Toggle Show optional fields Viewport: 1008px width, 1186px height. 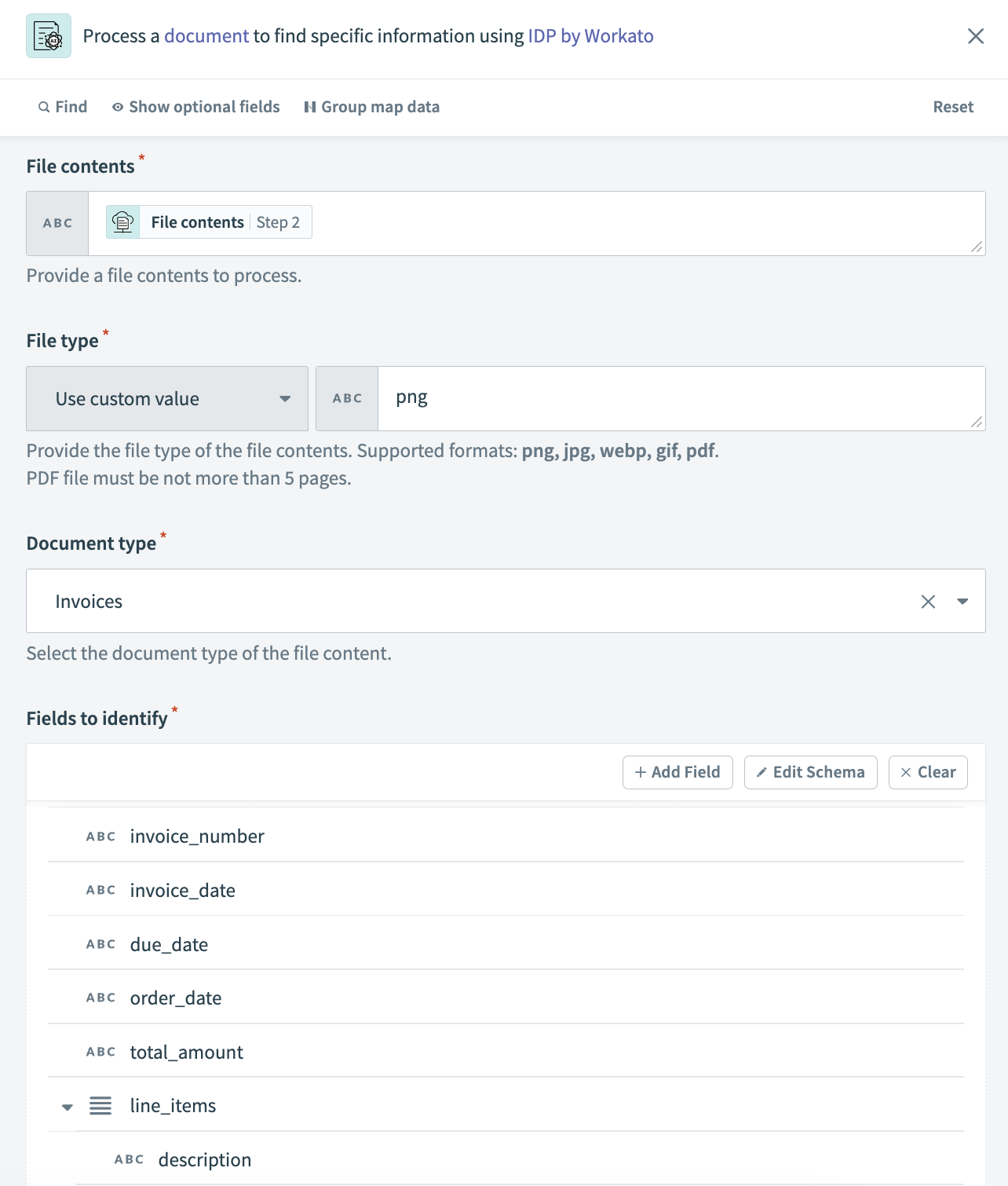coord(196,107)
